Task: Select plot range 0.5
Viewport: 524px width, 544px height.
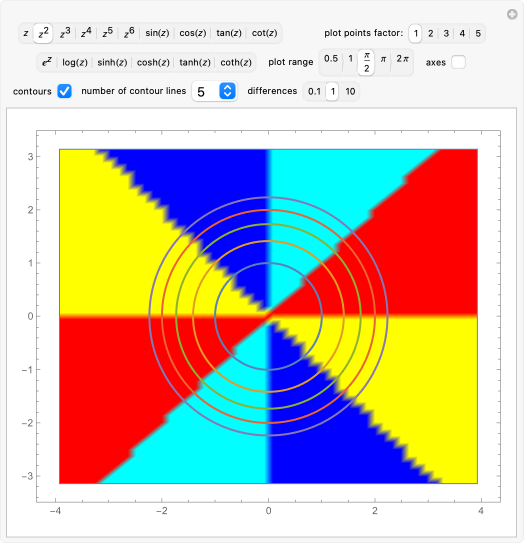Action: [331, 59]
